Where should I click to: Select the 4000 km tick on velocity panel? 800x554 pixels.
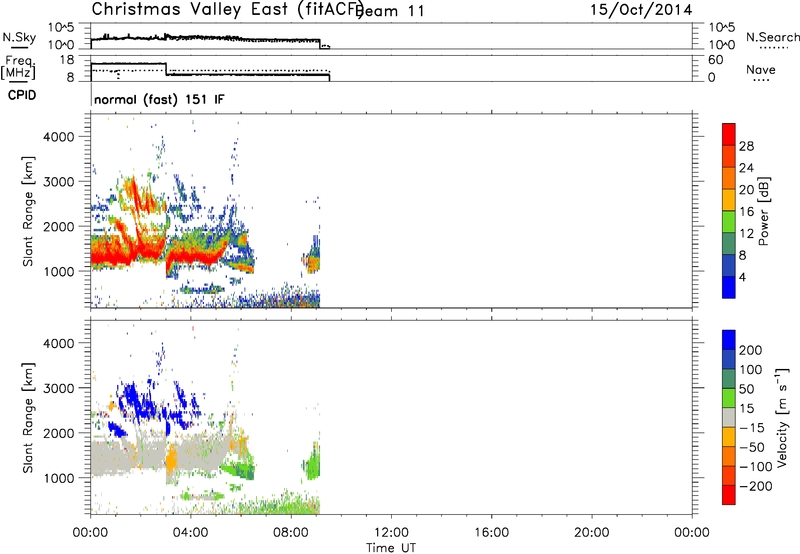pyautogui.click(x=59, y=343)
